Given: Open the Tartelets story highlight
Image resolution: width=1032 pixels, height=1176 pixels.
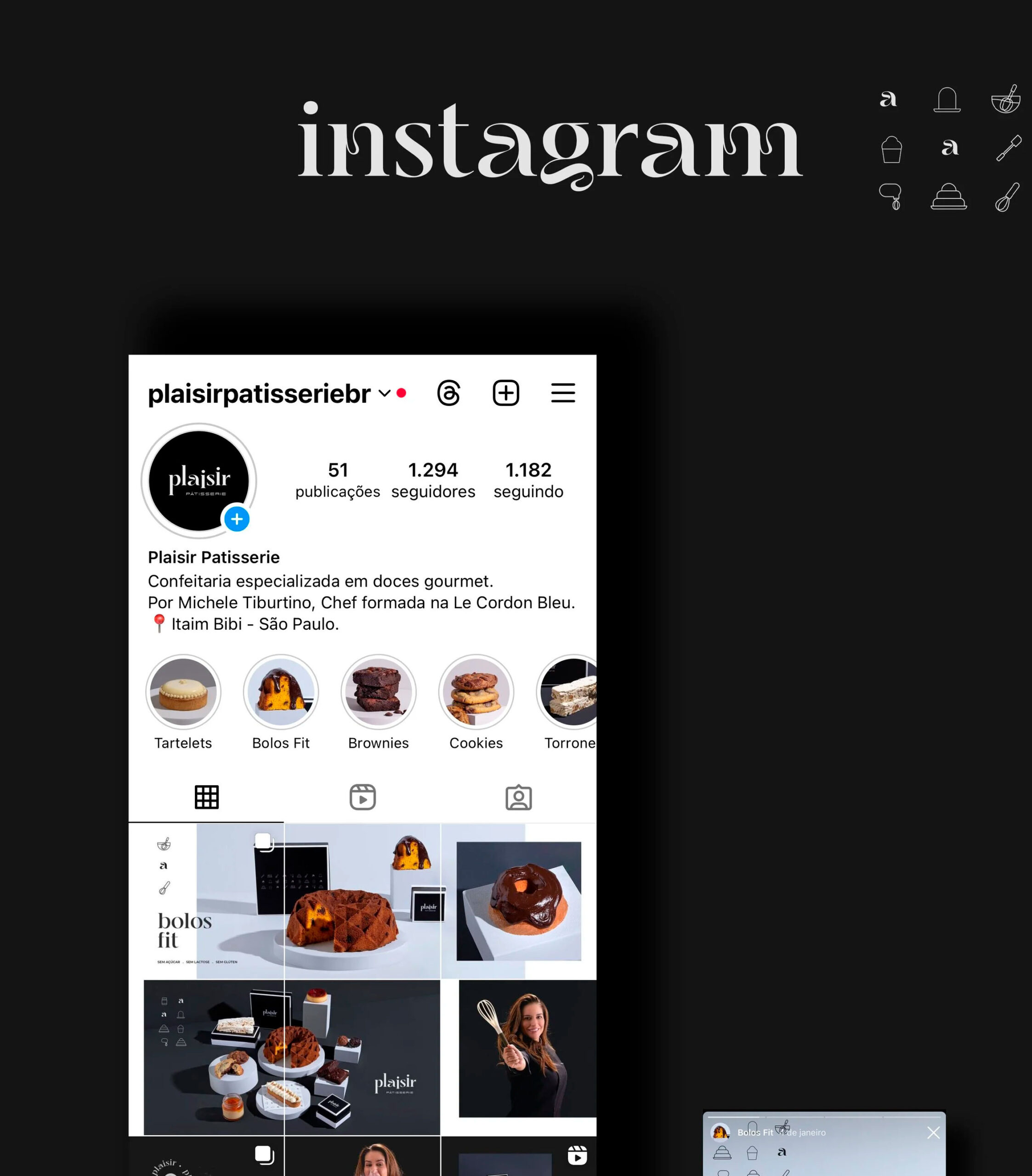Looking at the screenshot, I should click(183, 702).
